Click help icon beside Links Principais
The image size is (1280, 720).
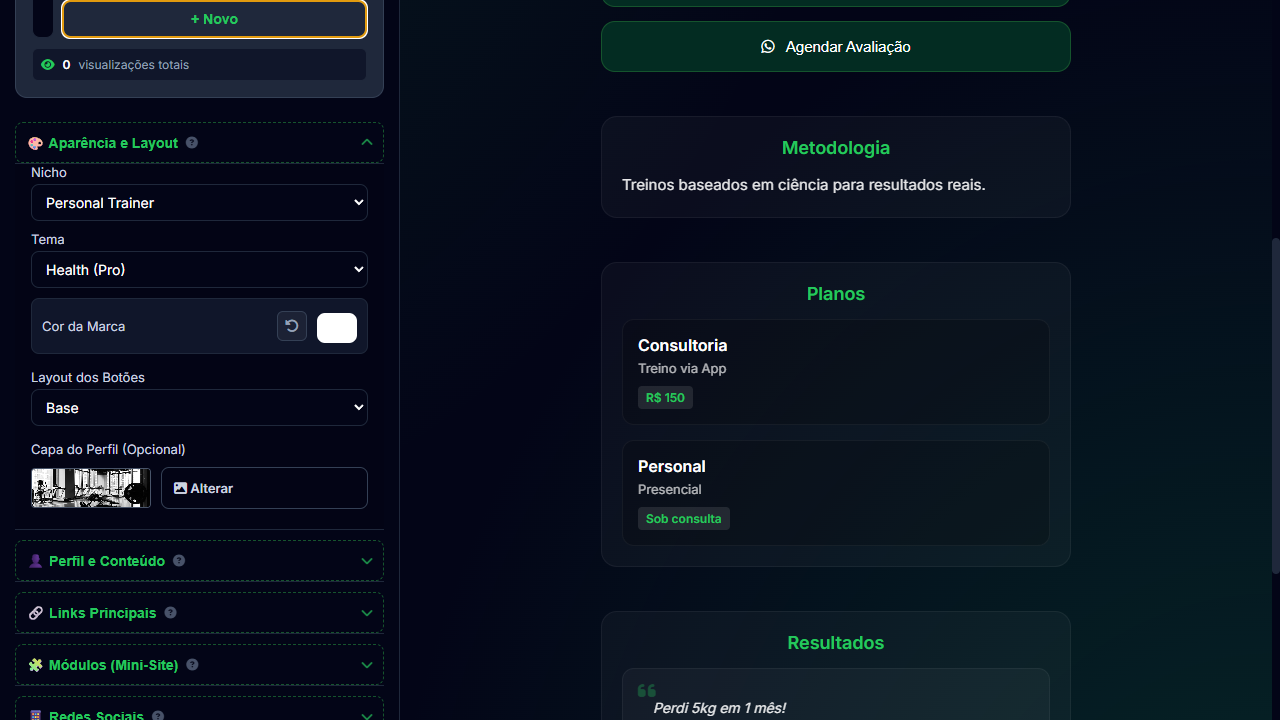click(170, 613)
